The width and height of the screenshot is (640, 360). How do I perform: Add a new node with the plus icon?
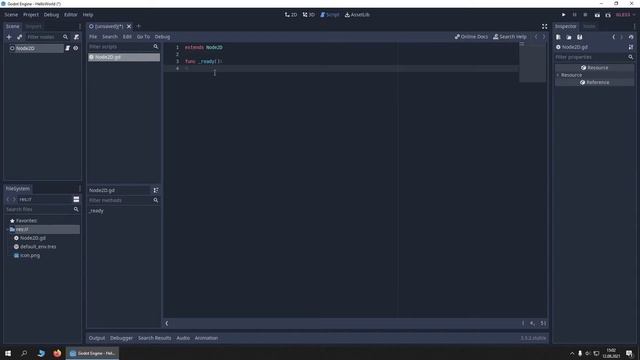click(x=9, y=37)
